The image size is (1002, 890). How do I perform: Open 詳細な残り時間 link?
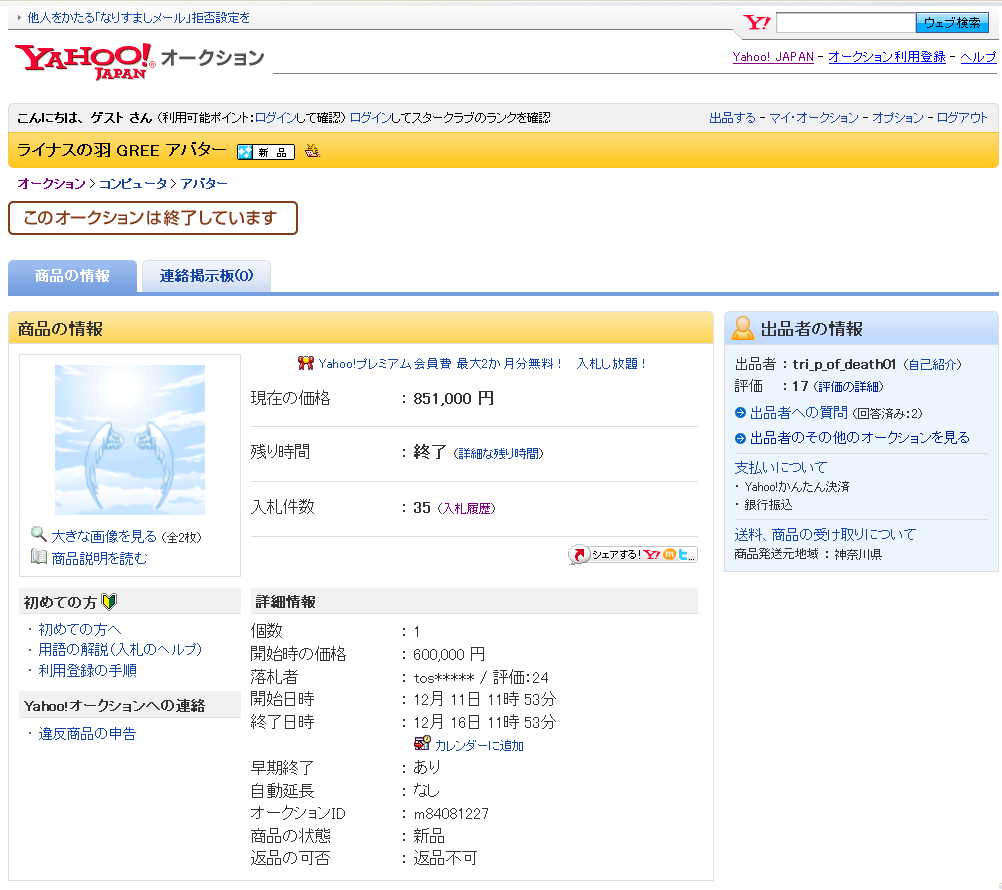(x=498, y=454)
